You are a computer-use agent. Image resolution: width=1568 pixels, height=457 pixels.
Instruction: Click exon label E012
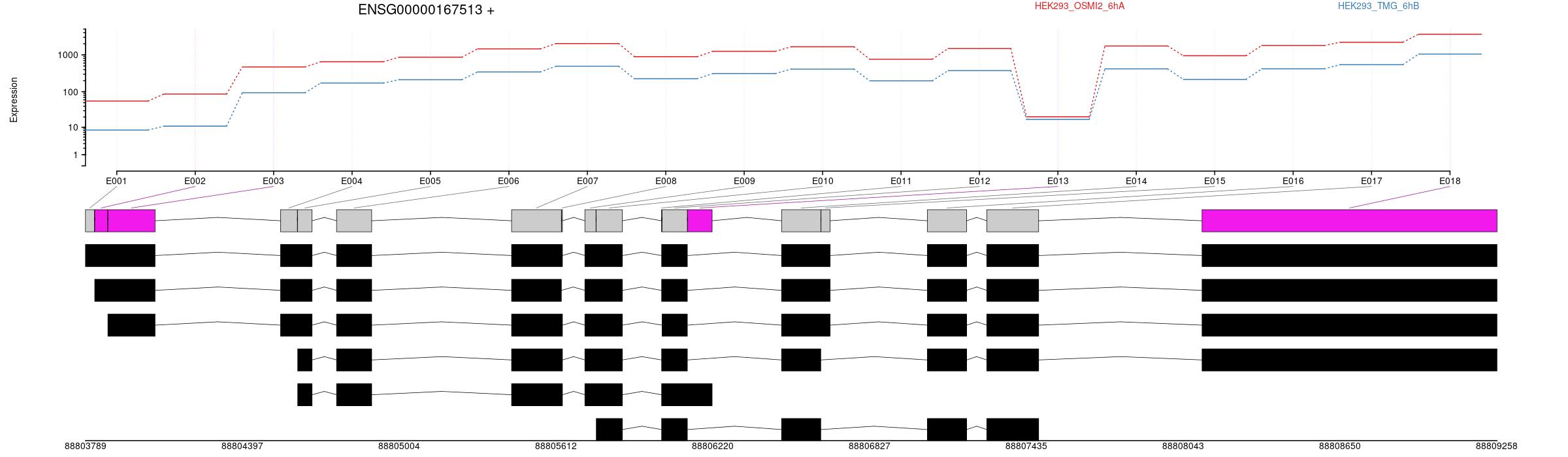(979, 181)
